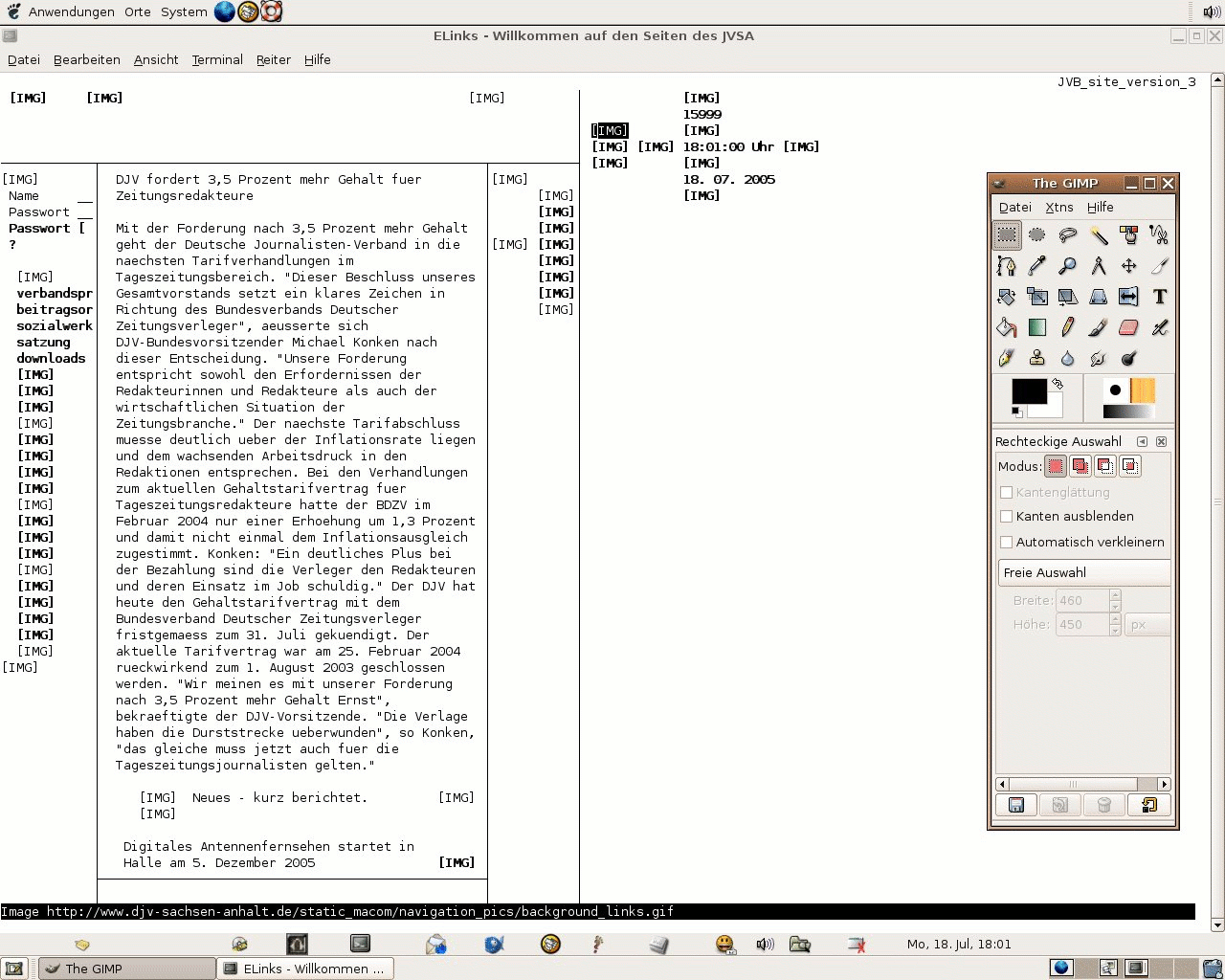This screenshot has width=1225, height=980.
Task: Select the Paintbrush tool
Action: [1099, 327]
